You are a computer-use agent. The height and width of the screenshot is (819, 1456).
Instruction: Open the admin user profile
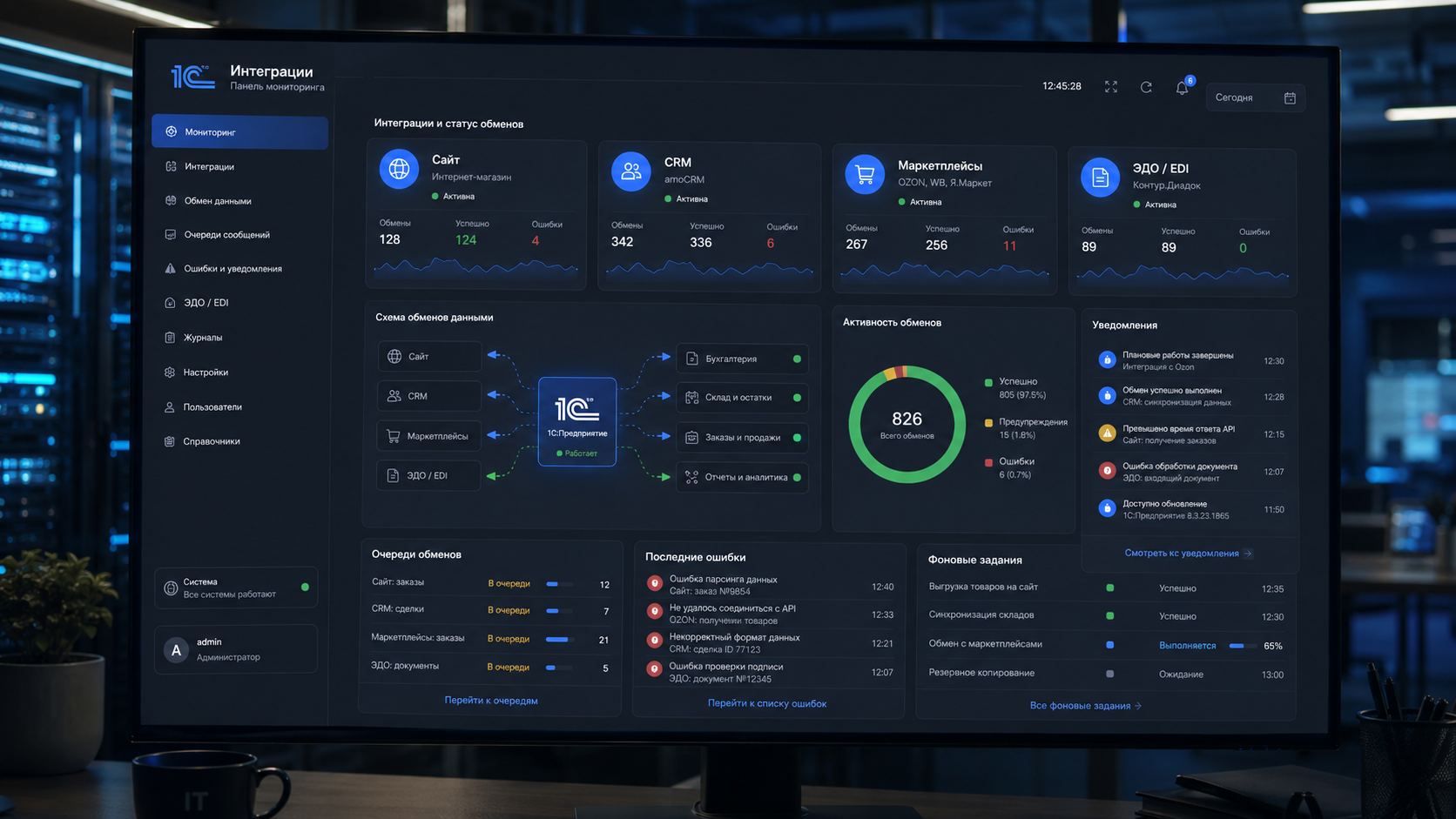pyautogui.click(x=236, y=649)
